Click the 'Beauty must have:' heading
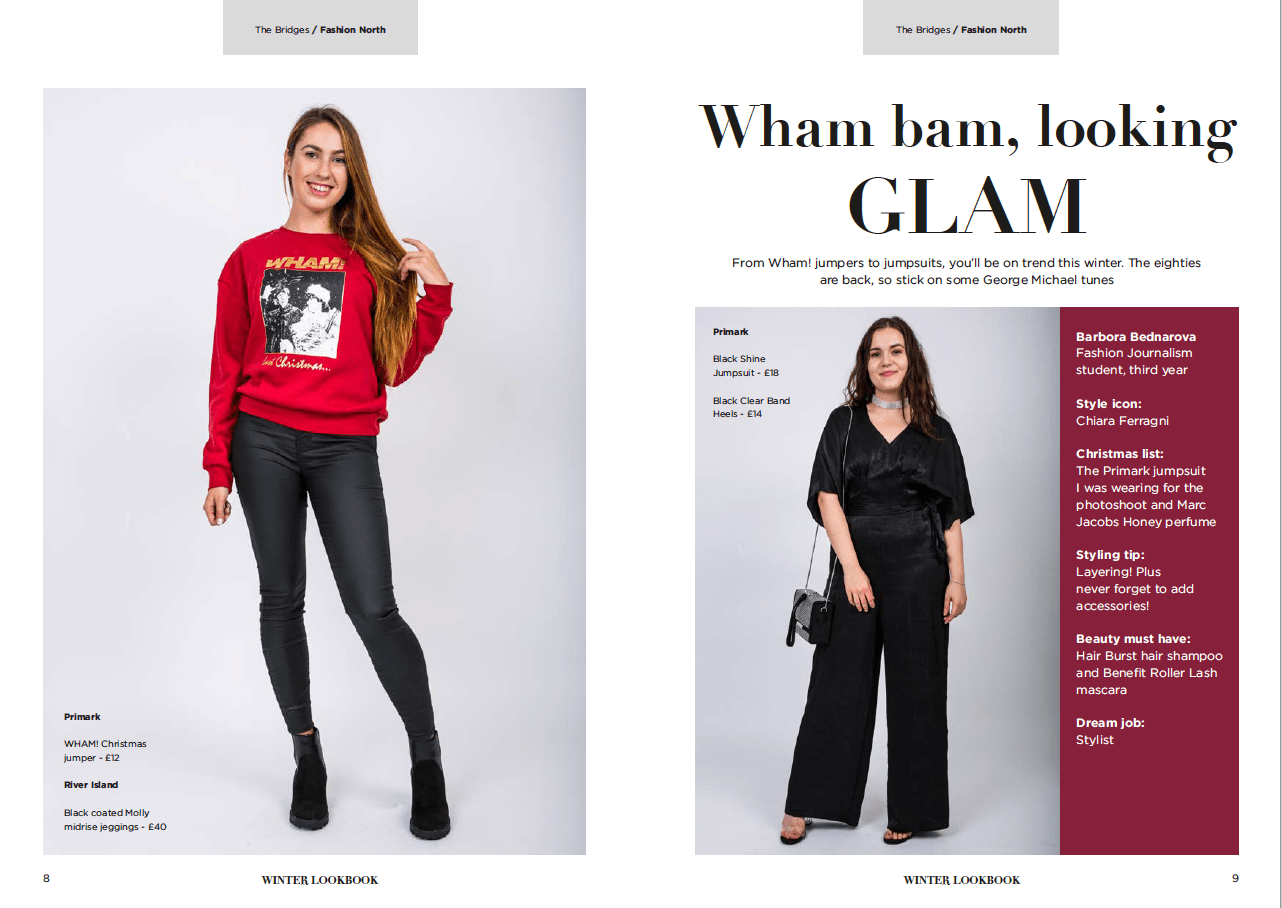This screenshot has width=1282, height=908. 1133,639
